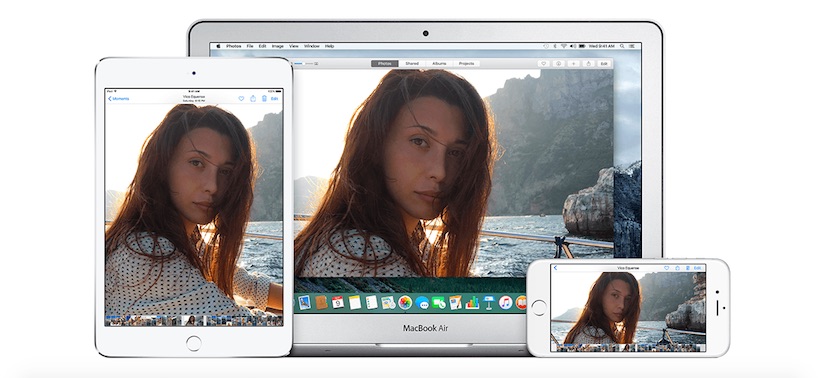Tap the thumbnail scrubber strip on the iPad
The image size is (830, 378).
tap(194, 320)
